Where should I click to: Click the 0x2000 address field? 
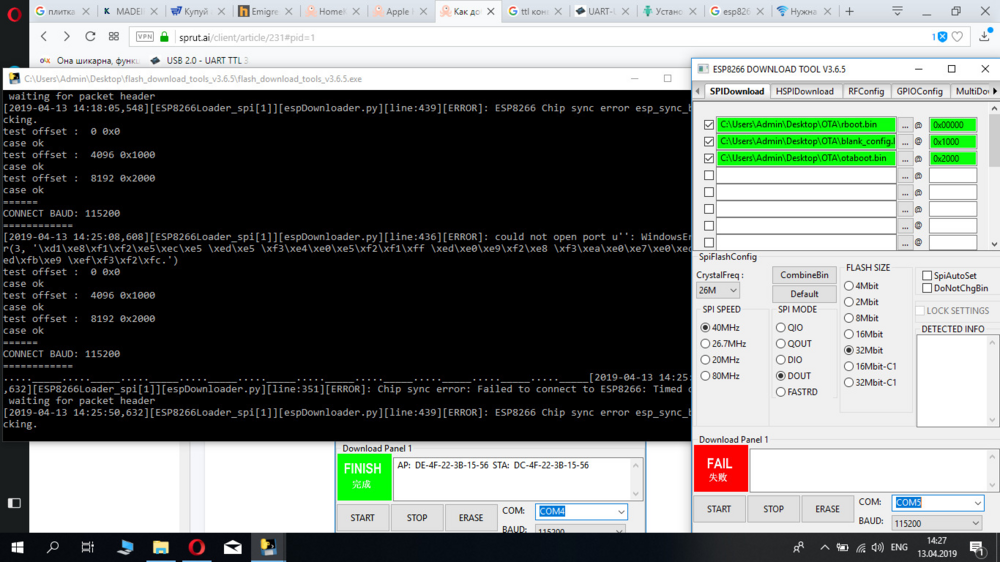[x=953, y=158]
